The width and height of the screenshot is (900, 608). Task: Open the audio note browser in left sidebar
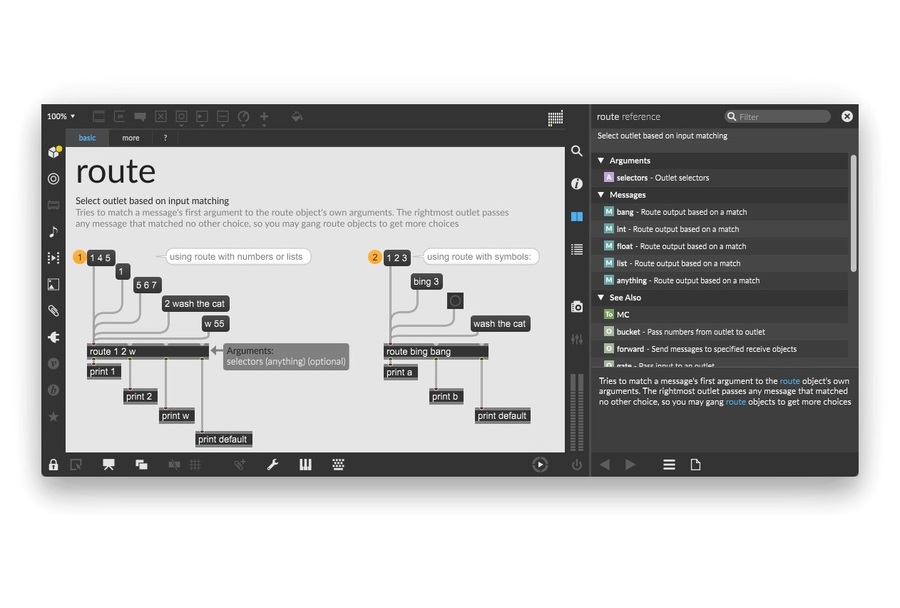(x=53, y=231)
